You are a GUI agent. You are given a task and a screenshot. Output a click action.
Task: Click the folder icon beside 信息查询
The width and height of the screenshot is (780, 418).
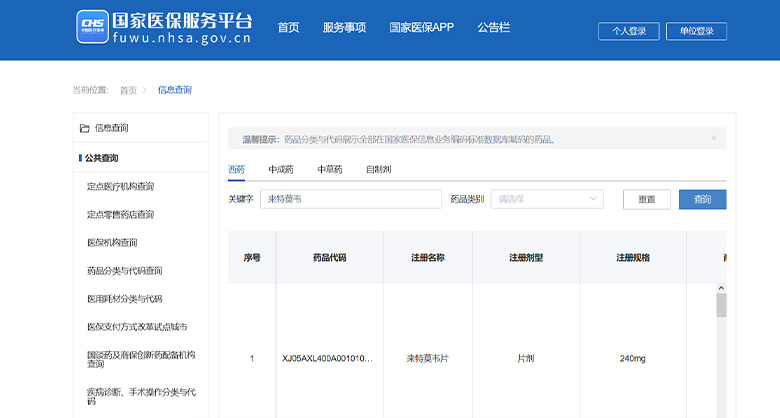point(85,128)
